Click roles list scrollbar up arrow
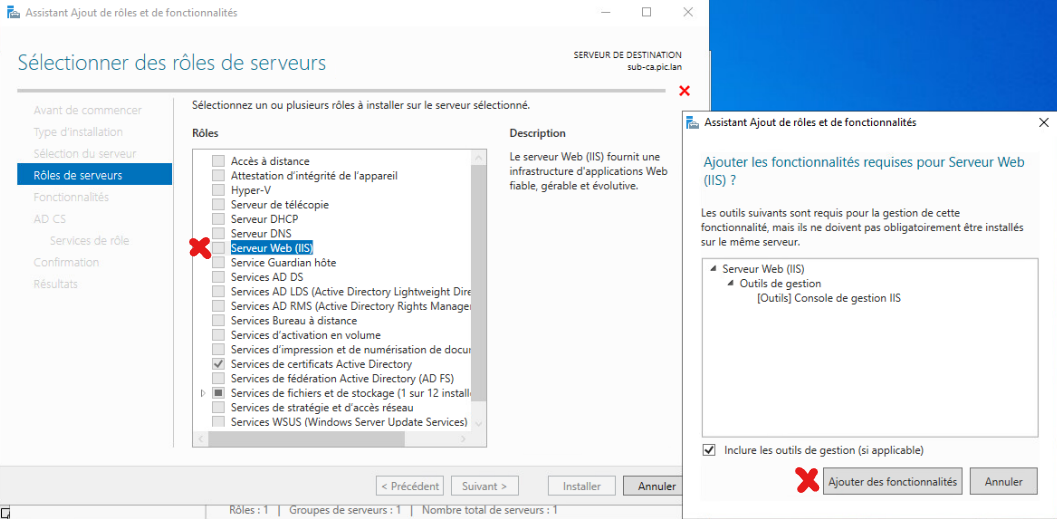Screen dimensions: 1057x519 (x=479, y=158)
